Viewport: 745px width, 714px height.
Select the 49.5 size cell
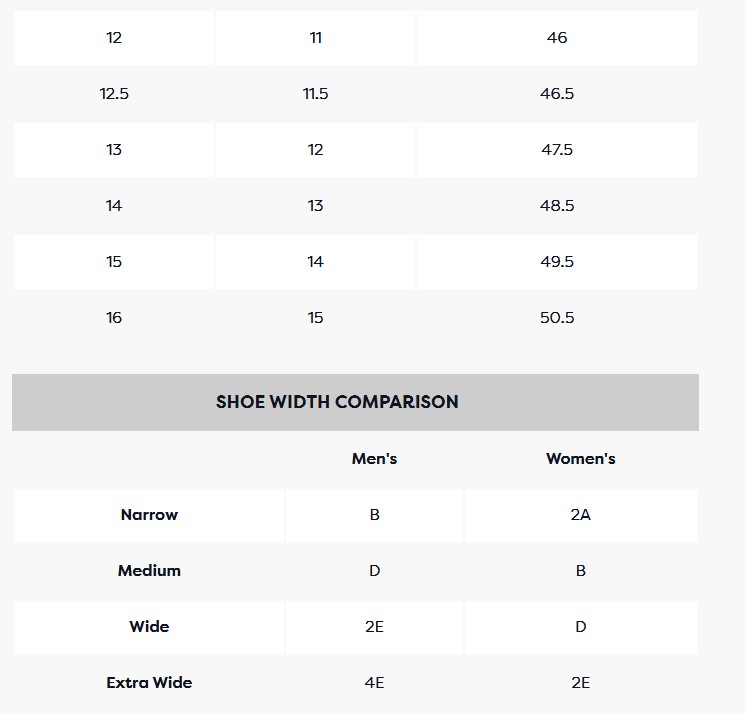[557, 262]
